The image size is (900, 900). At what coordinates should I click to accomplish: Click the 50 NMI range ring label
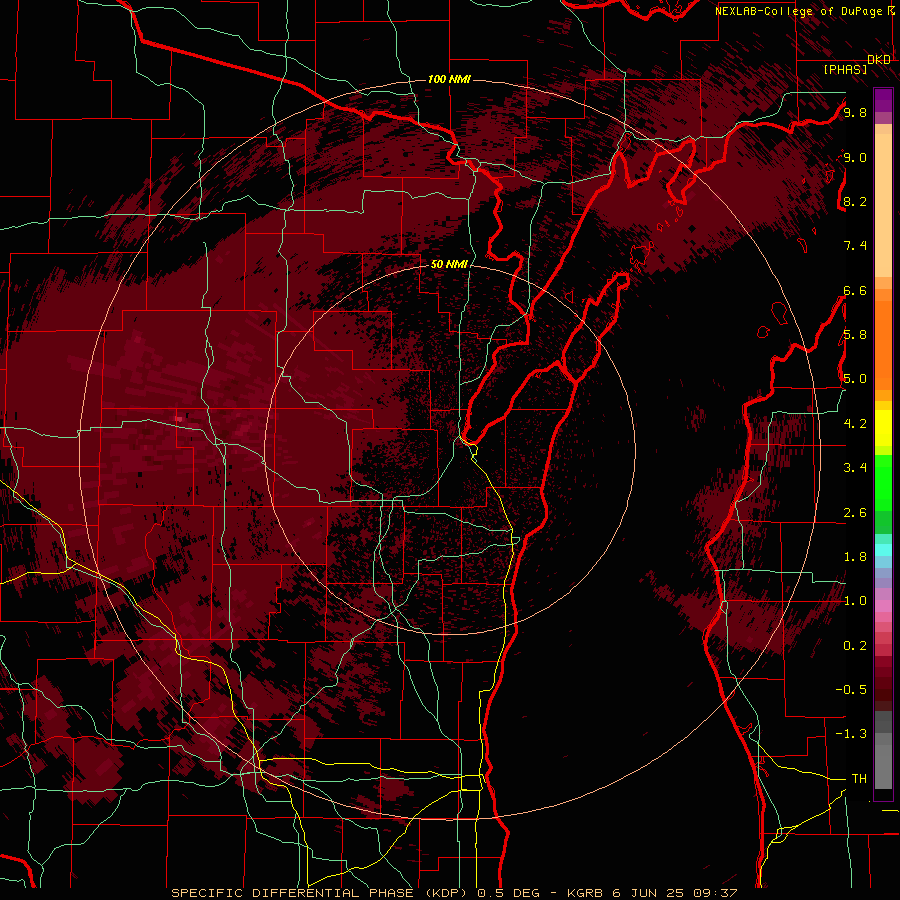coord(449,264)
